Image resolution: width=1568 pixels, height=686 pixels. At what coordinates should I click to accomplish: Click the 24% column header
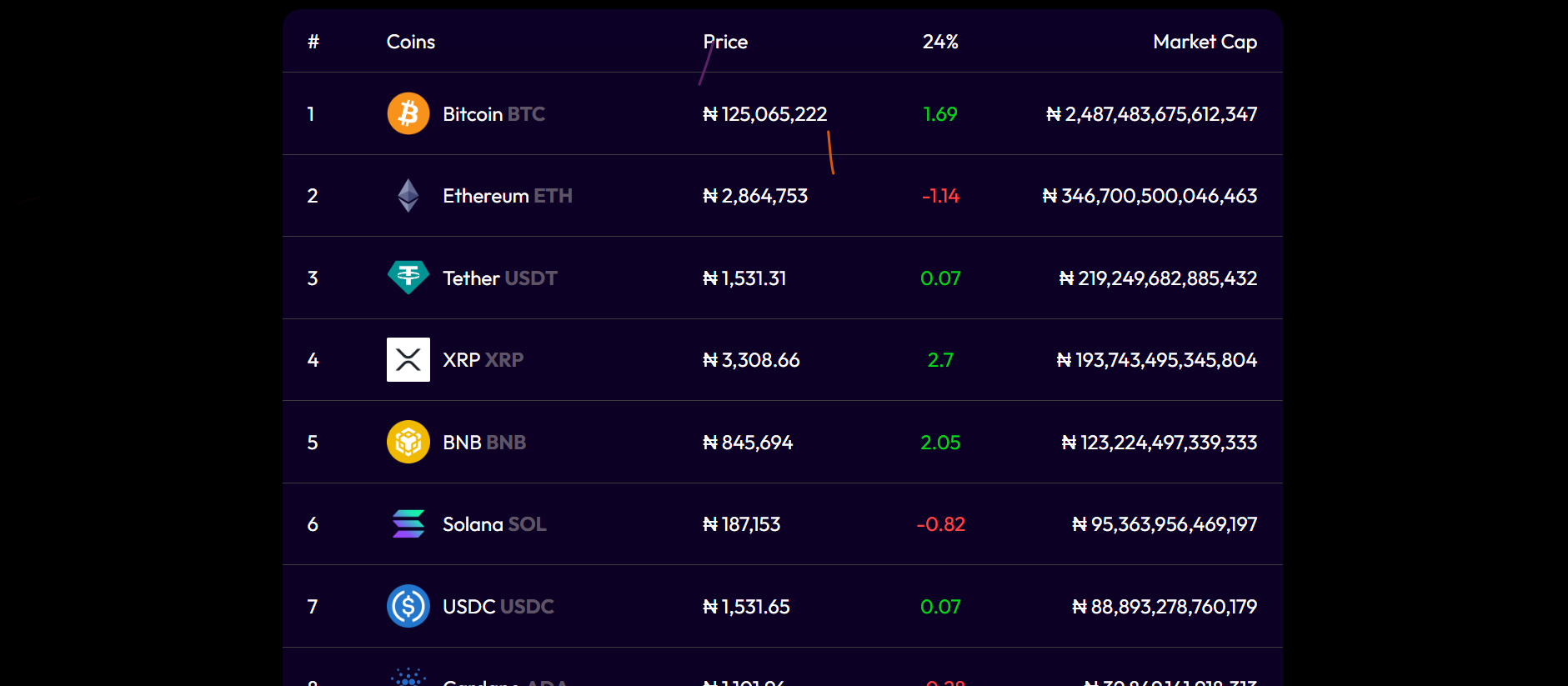940,42
